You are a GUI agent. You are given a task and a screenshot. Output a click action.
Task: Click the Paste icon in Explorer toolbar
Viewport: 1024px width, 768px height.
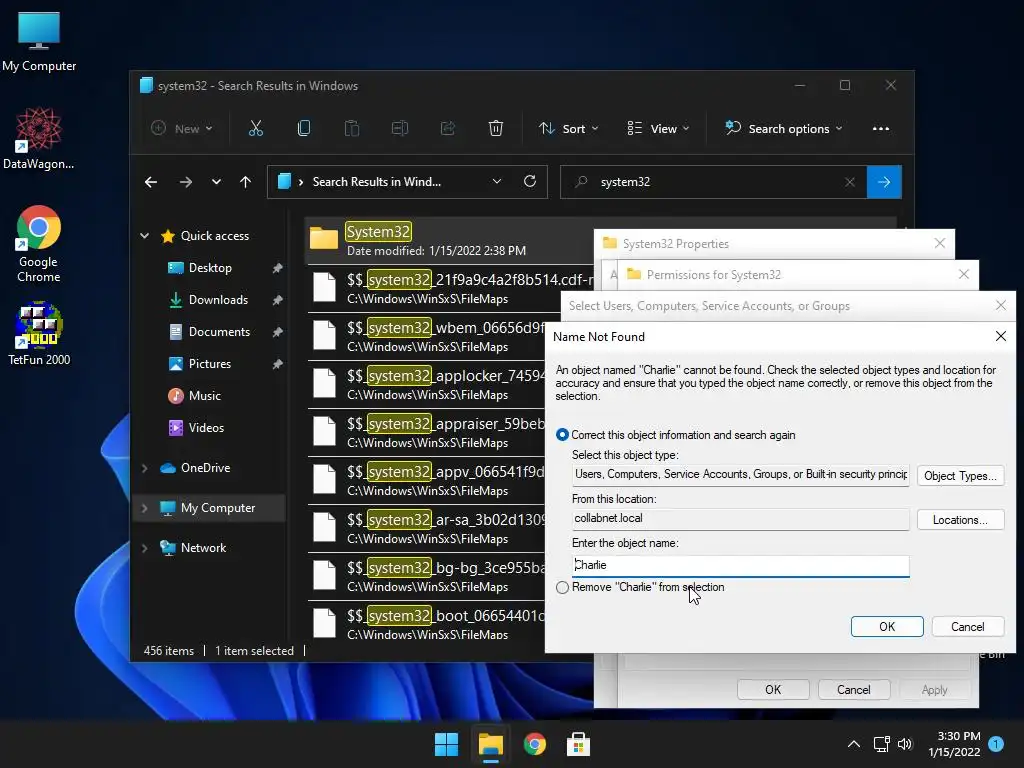tap(351, 129)
